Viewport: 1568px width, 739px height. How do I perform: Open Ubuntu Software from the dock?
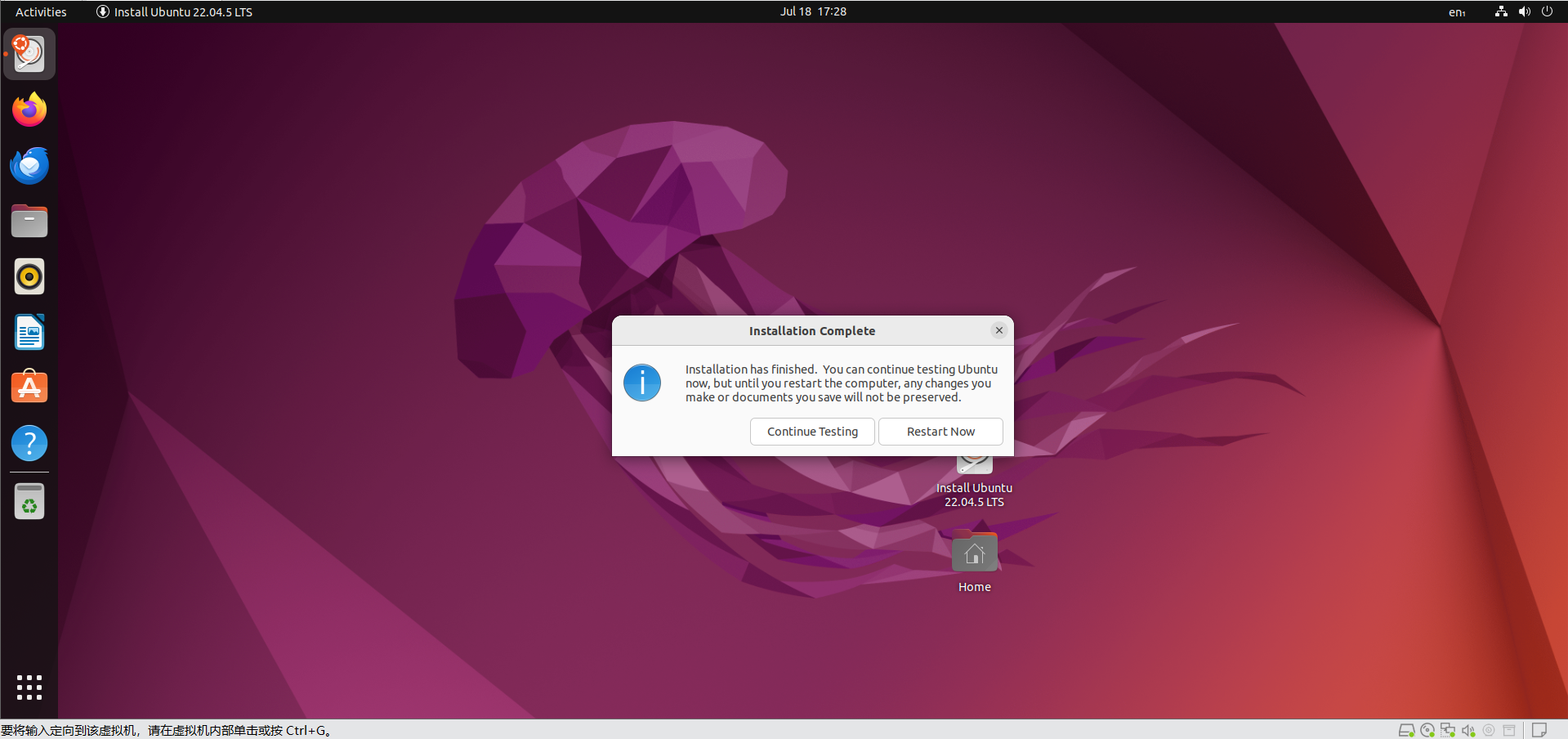pos(29,387)
